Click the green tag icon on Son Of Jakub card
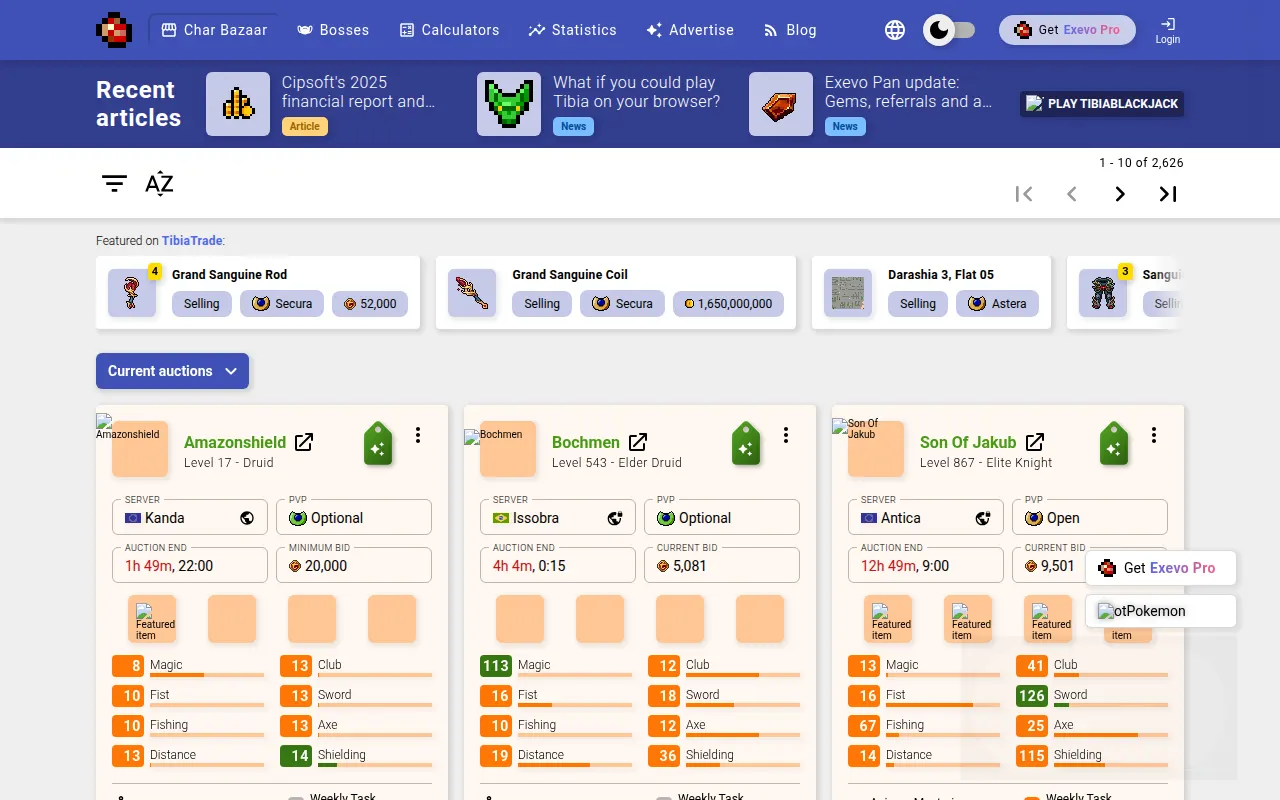Screen dimensions: 1280x800 point(1114,444)
